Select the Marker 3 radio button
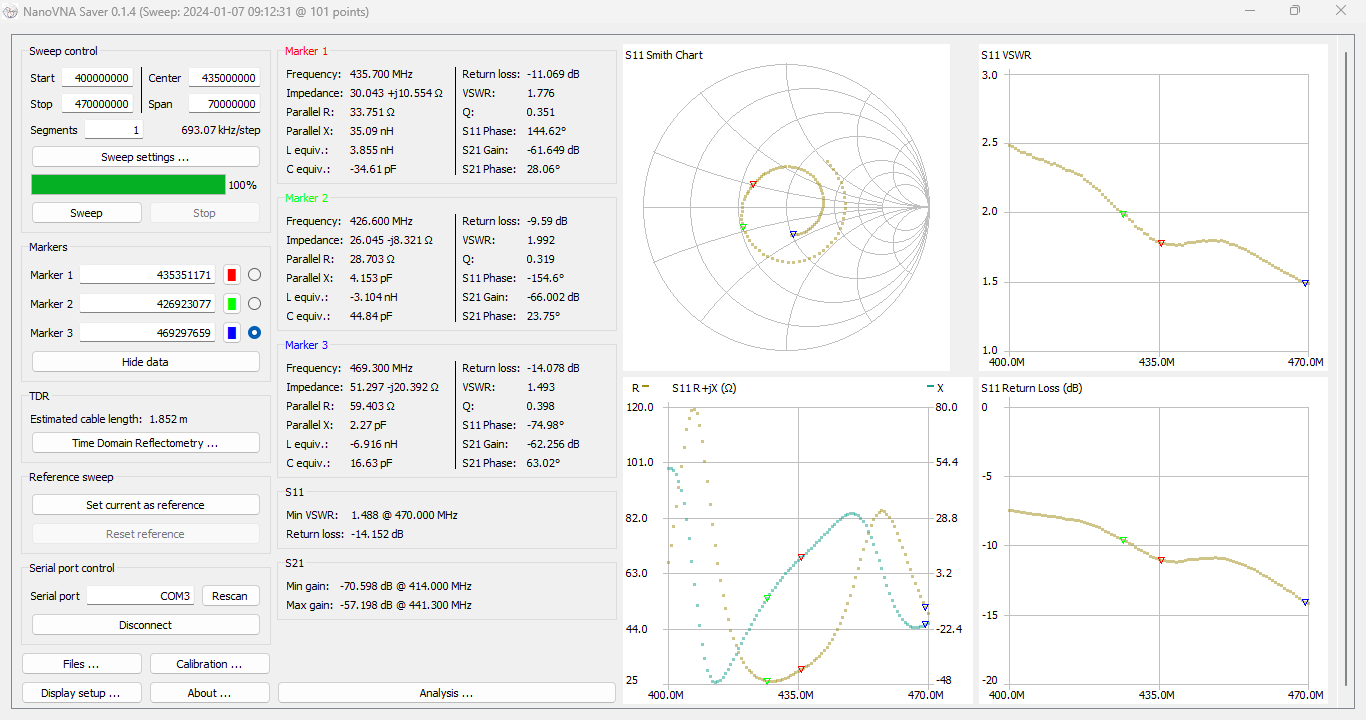 [x=254, y=333]
